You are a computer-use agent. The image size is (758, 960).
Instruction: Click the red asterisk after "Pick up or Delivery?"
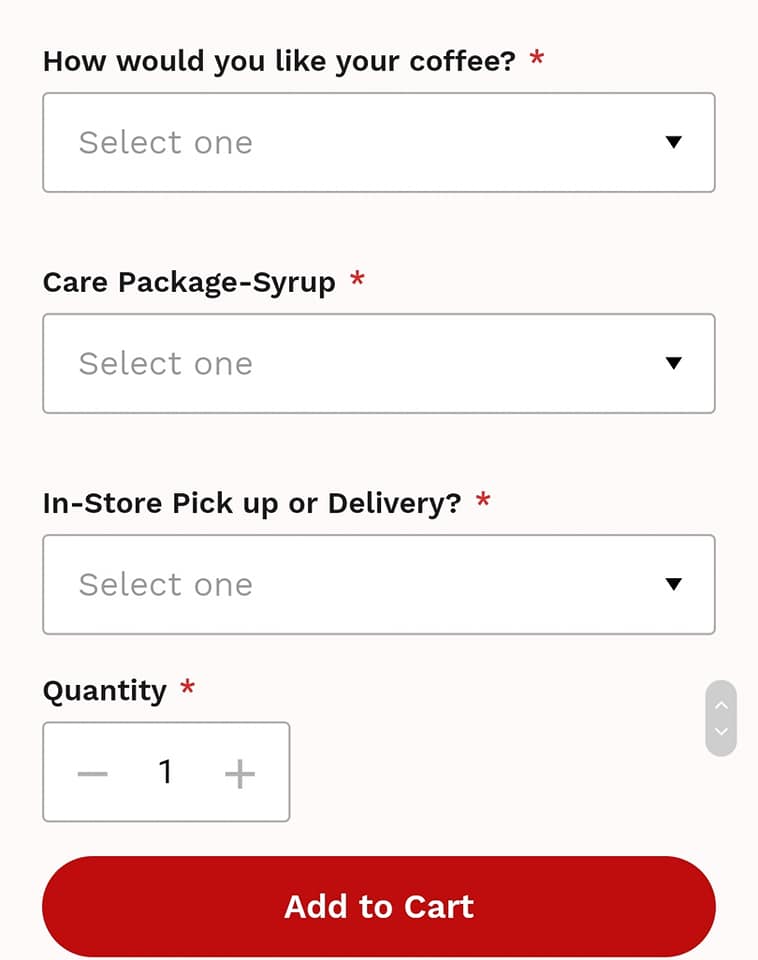pyautogui.click(x=483, y=499)
